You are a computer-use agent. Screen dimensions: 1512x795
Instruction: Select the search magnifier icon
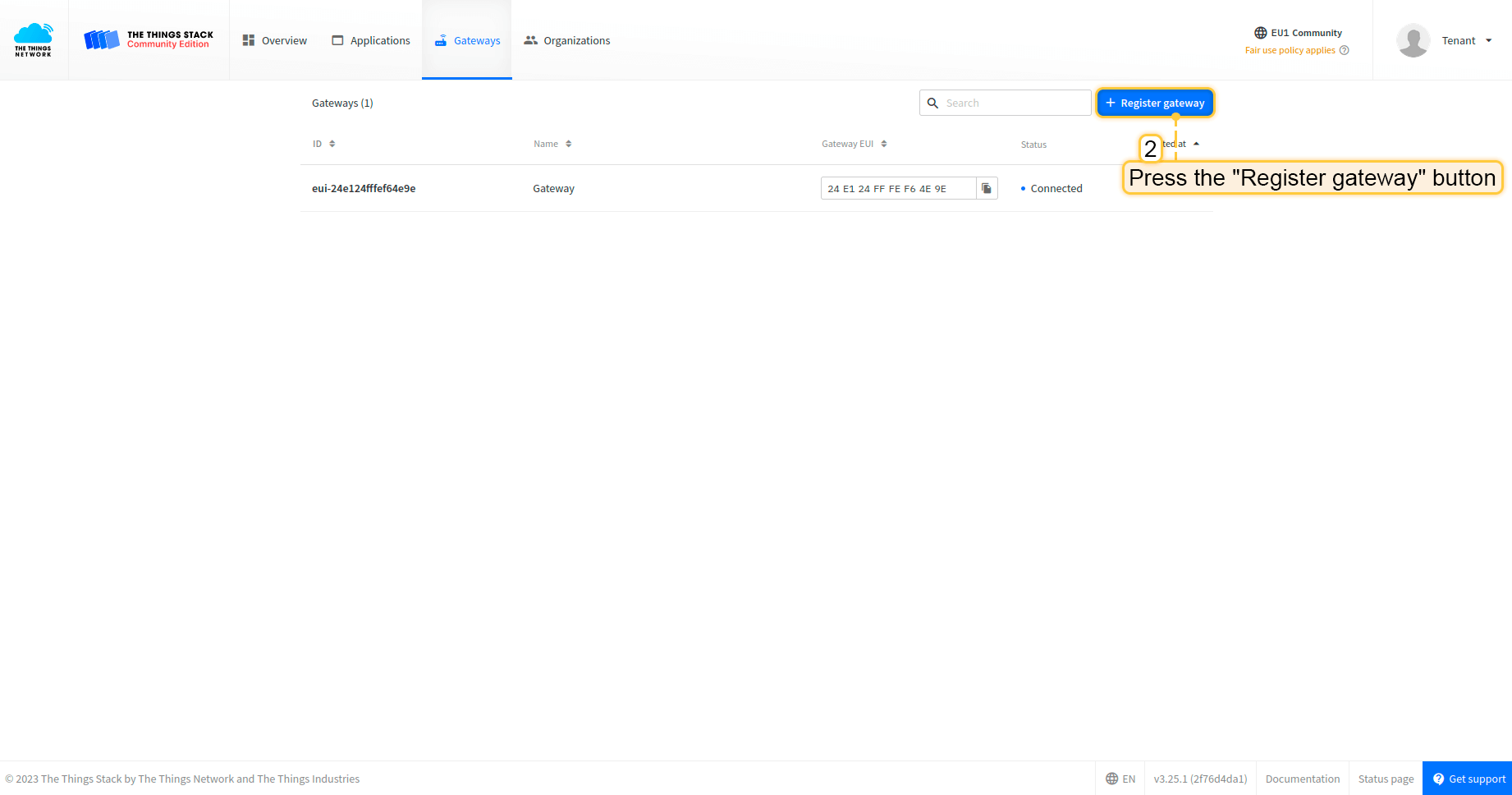click(932, 103)
